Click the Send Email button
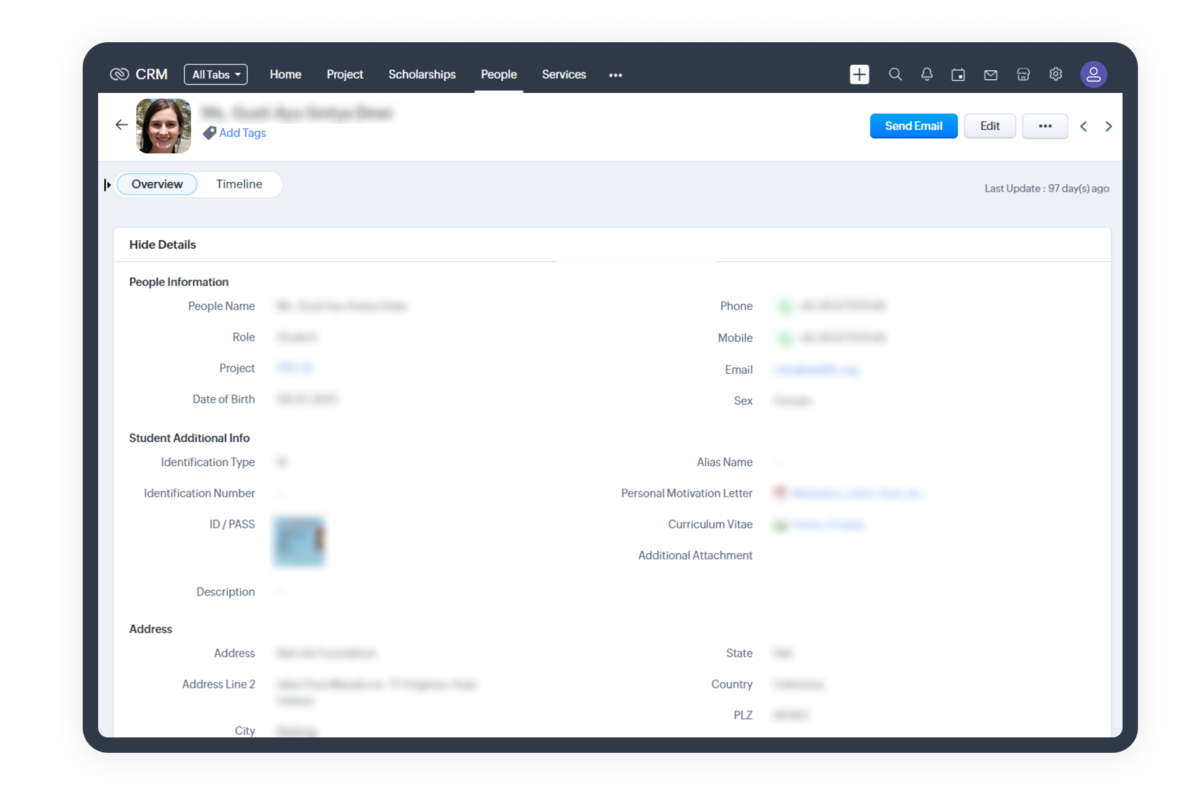The height and width of the screenshot is (799, 1199). (913, 126)
